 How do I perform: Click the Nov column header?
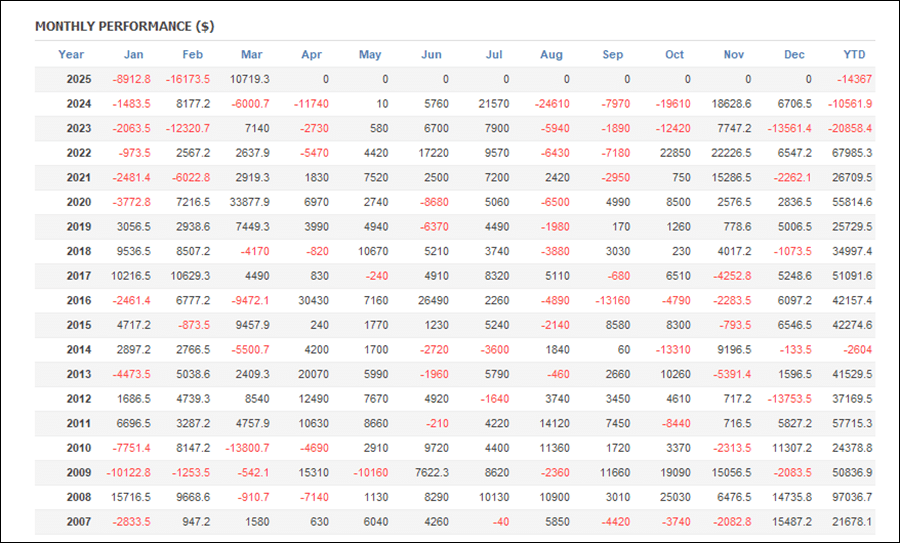click(x=734, y=55)
